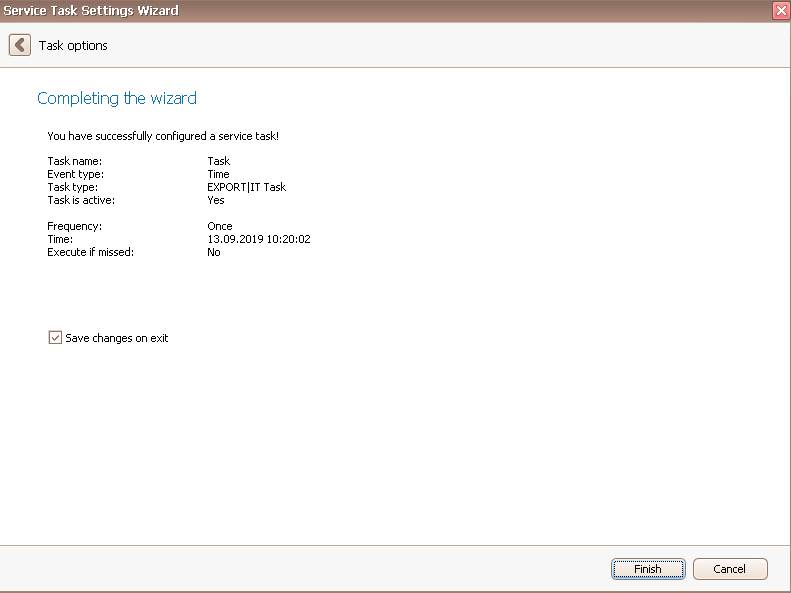Click the 13.09.2019 10:20:02 time value
Image resolution: width=791 pixels, height=593 pixels.
[259, 239]
